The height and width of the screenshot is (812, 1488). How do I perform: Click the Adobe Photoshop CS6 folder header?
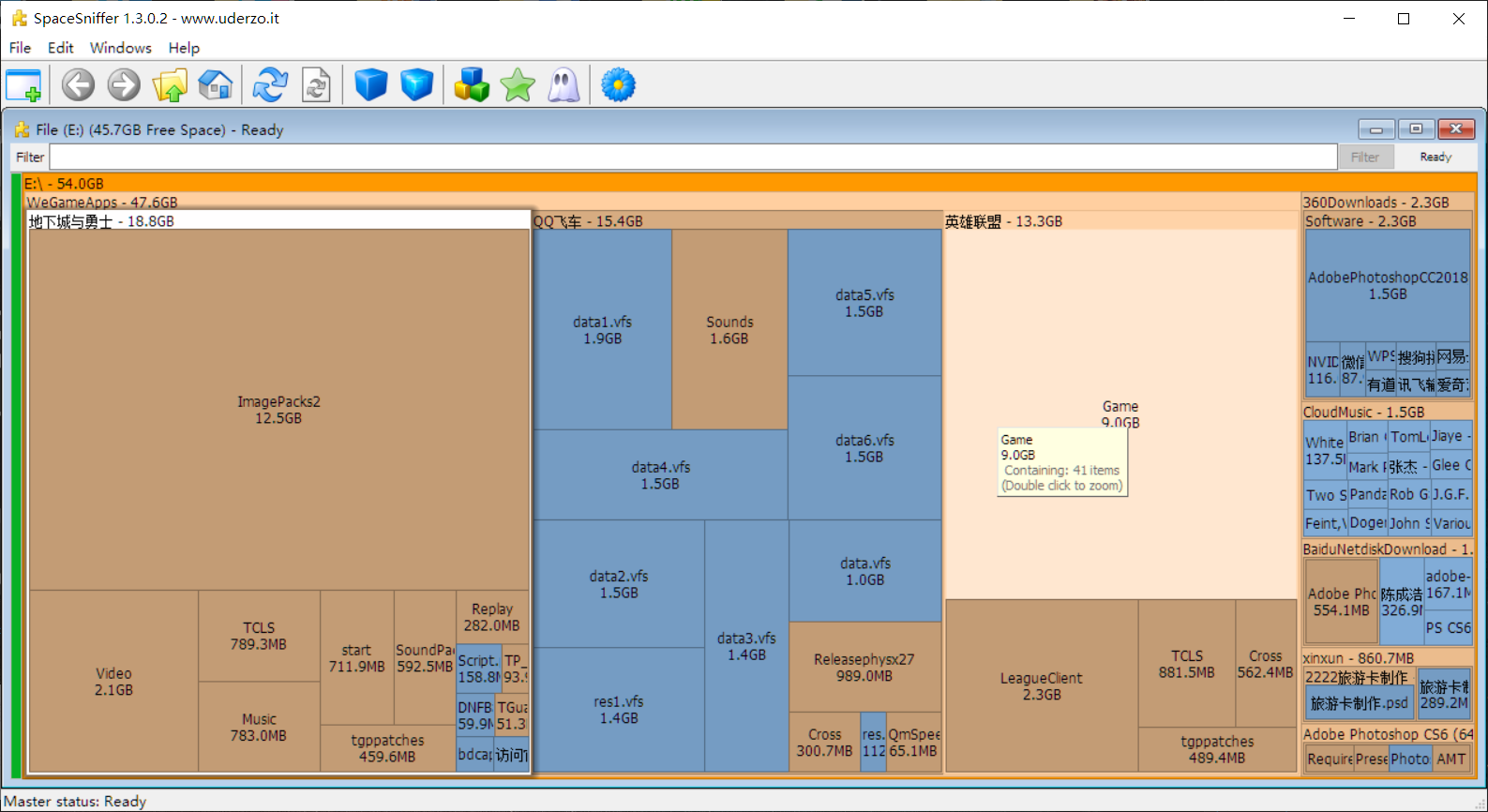pos(1388,734)
